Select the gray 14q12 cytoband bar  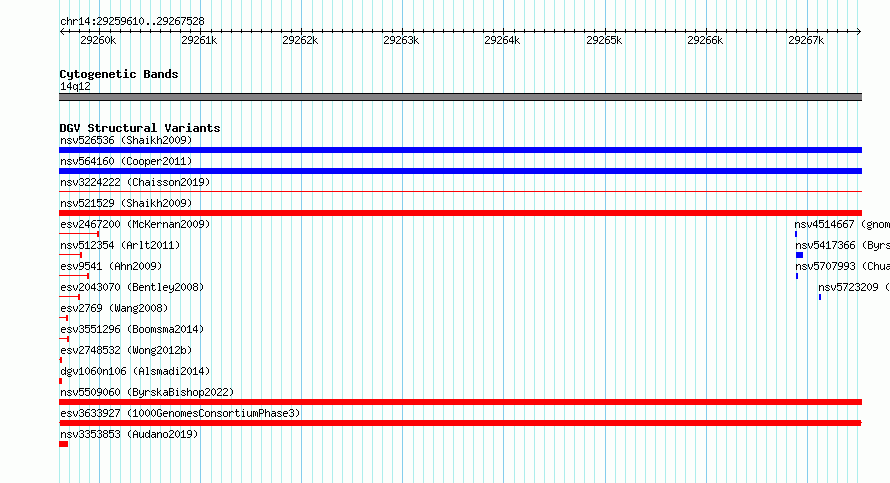[460, 97]
